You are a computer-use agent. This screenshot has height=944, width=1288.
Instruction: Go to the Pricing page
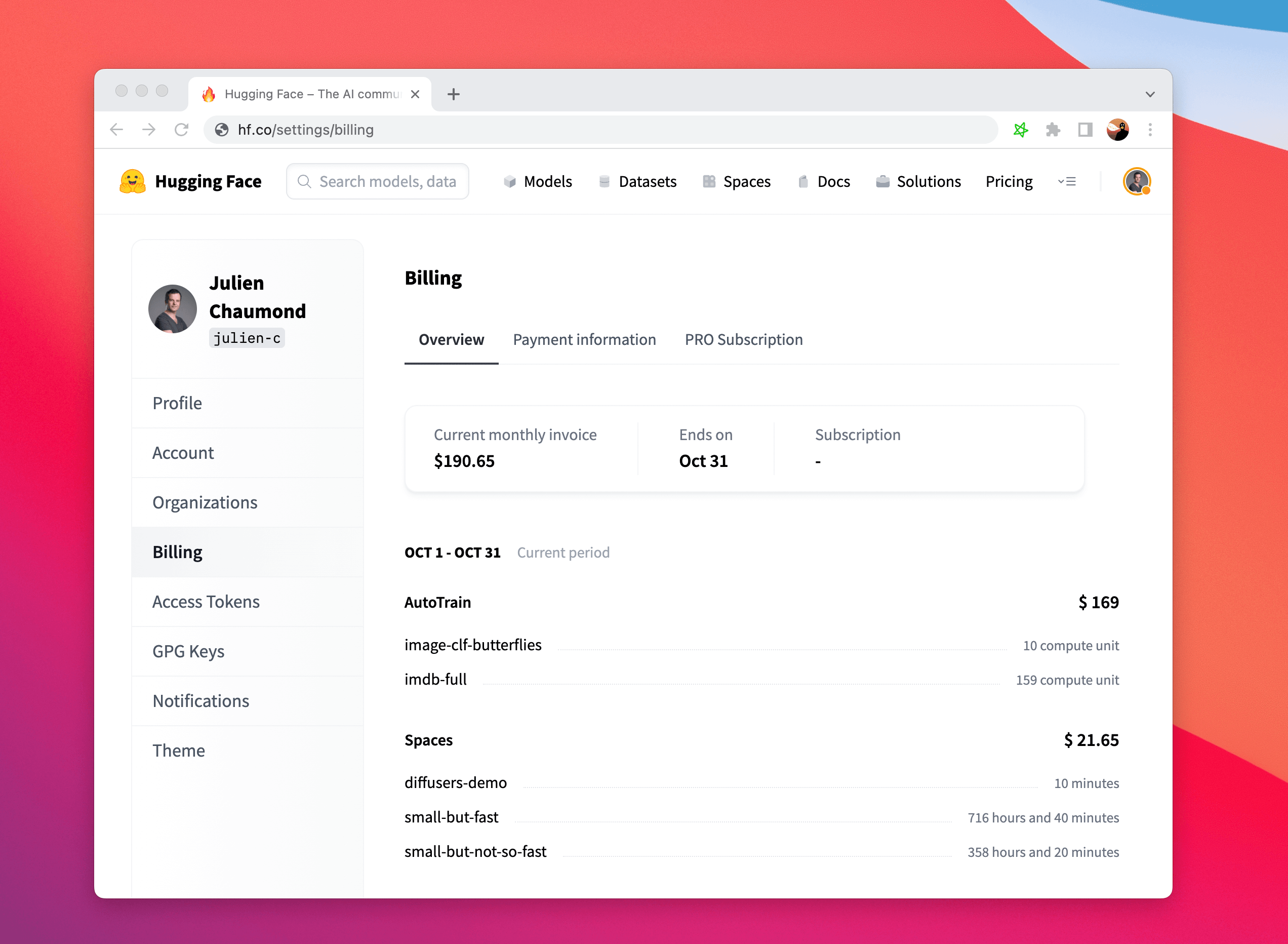pyautogui.click(x=1009, y=182)
